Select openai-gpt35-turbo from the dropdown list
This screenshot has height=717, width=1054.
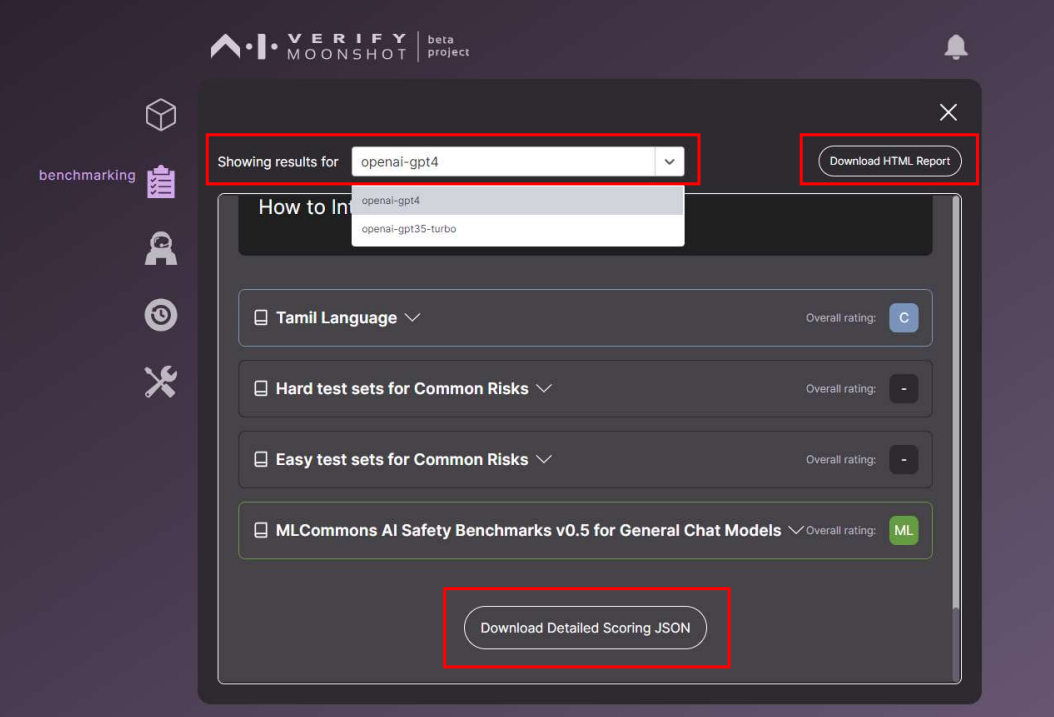tap(518, 229)
